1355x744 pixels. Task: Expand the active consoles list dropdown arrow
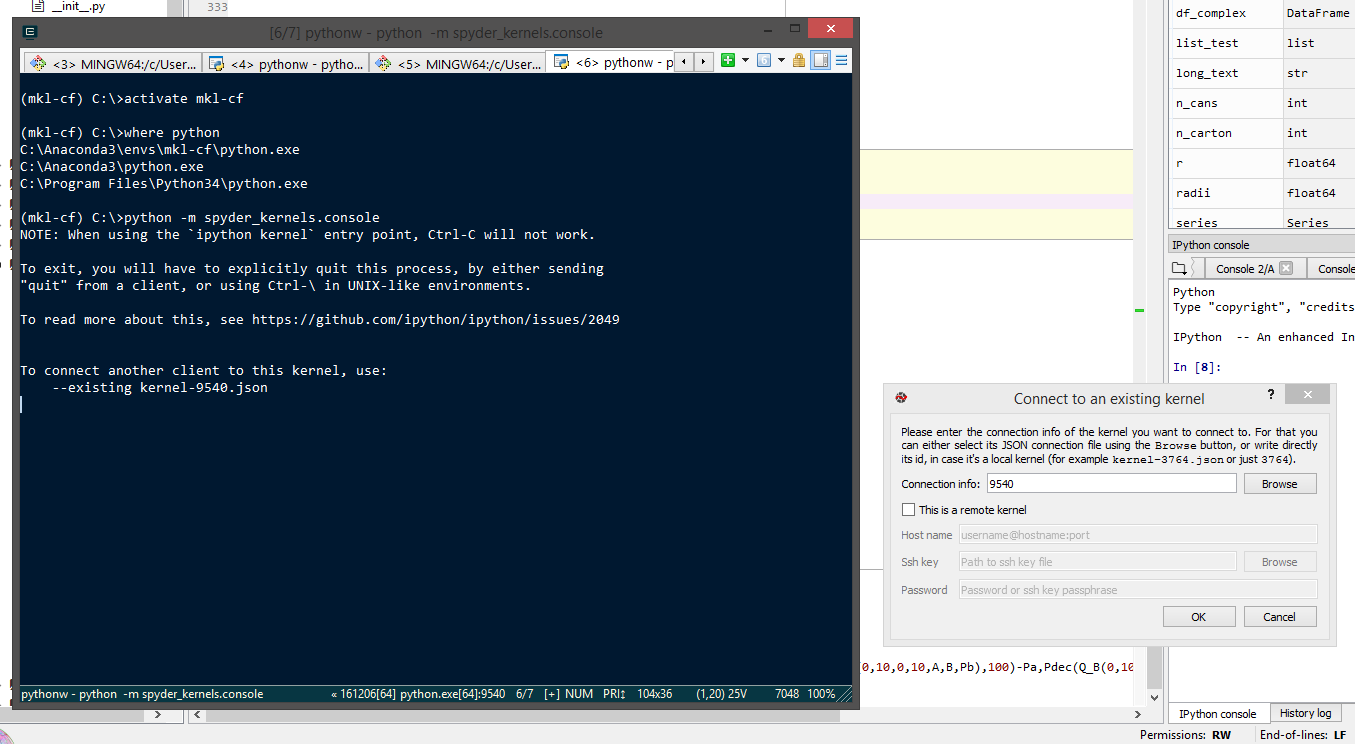(780, 61)
